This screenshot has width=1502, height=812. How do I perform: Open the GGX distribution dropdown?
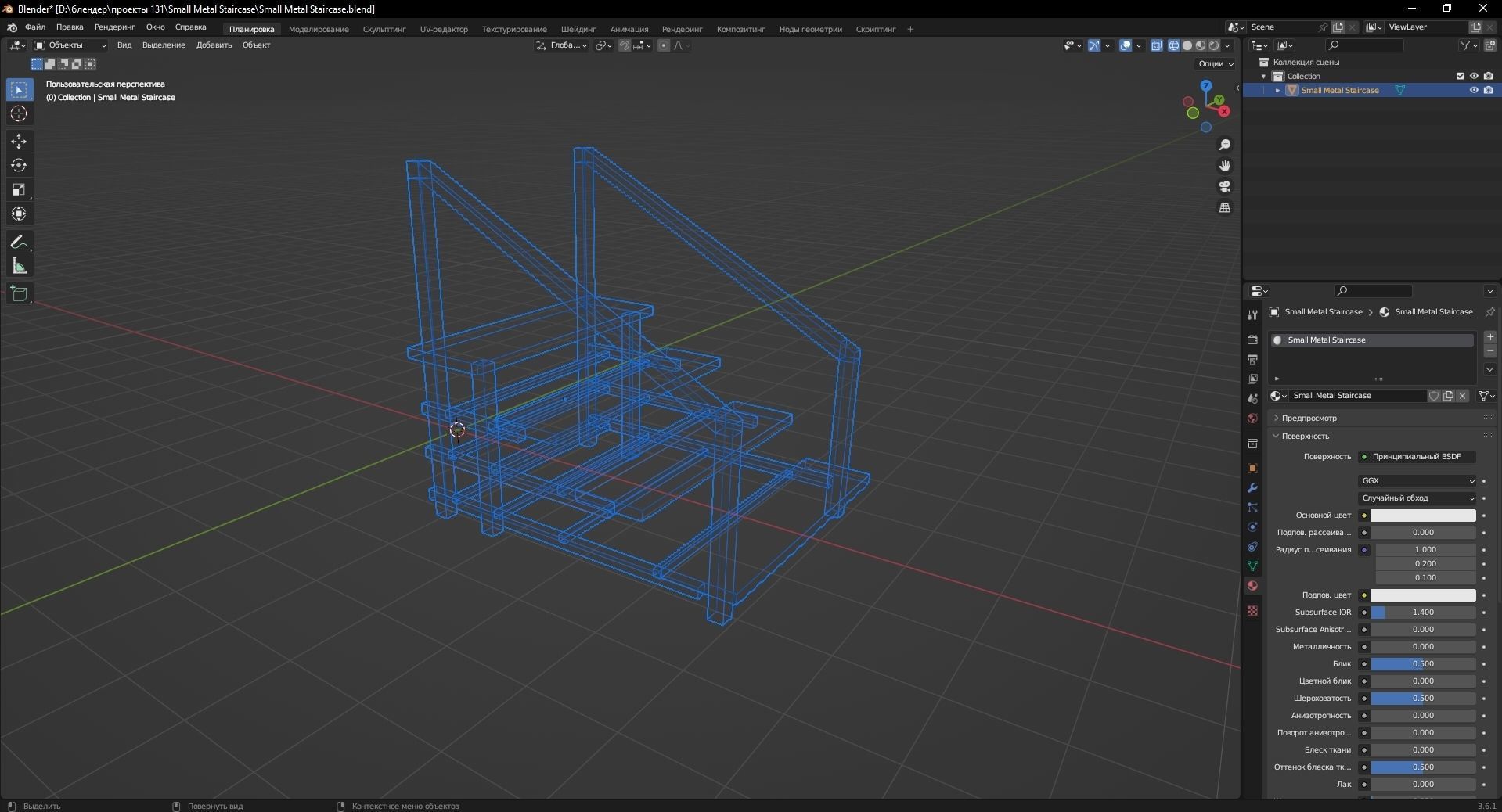coord(1417,481)
